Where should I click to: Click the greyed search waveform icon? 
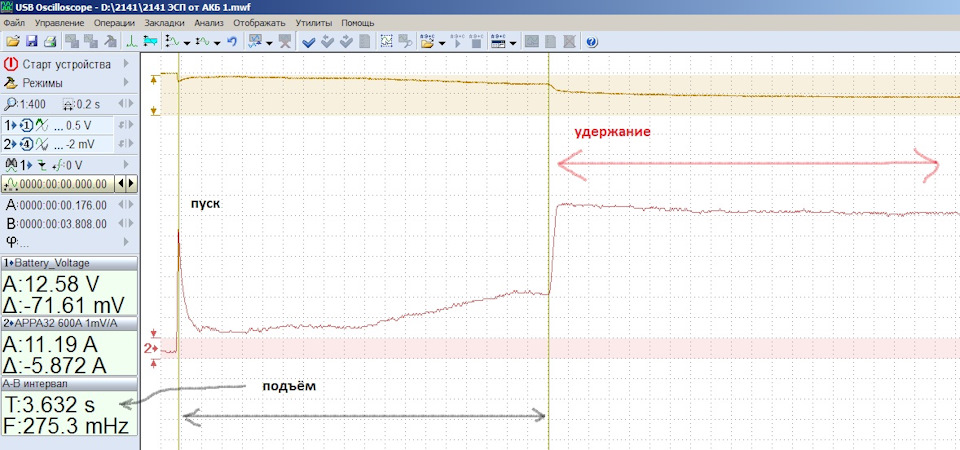click(405, 42)
